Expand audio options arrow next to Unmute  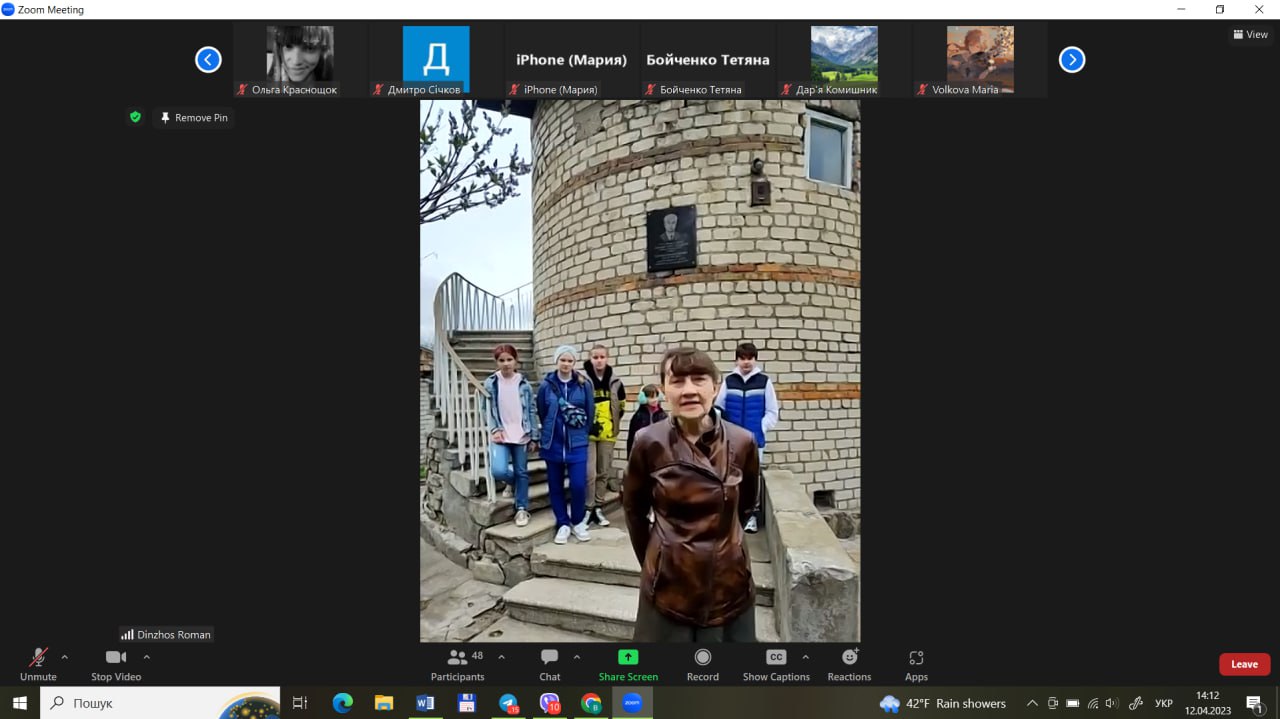(x=65, y=657)
